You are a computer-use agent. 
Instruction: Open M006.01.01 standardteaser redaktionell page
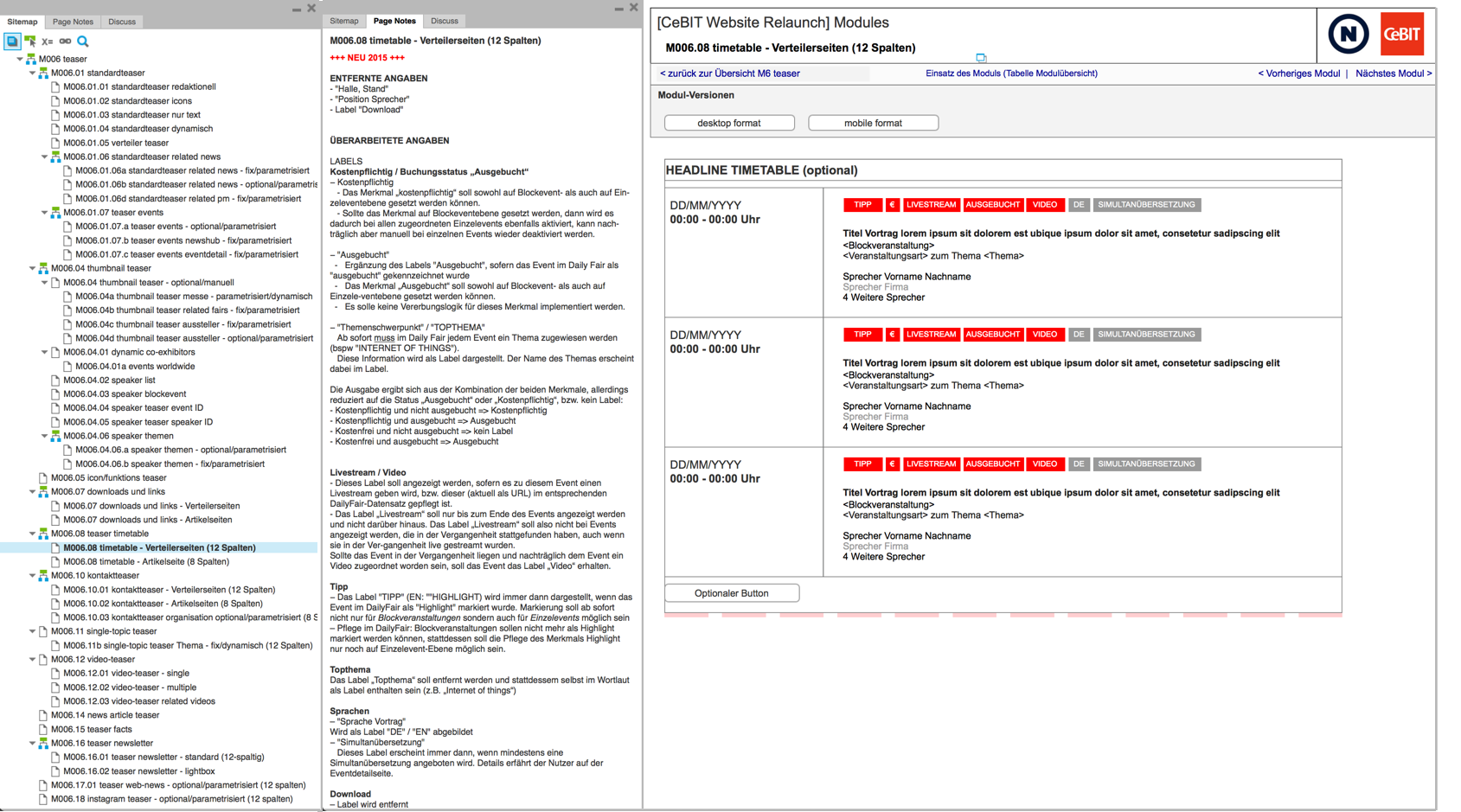point(139,86)
